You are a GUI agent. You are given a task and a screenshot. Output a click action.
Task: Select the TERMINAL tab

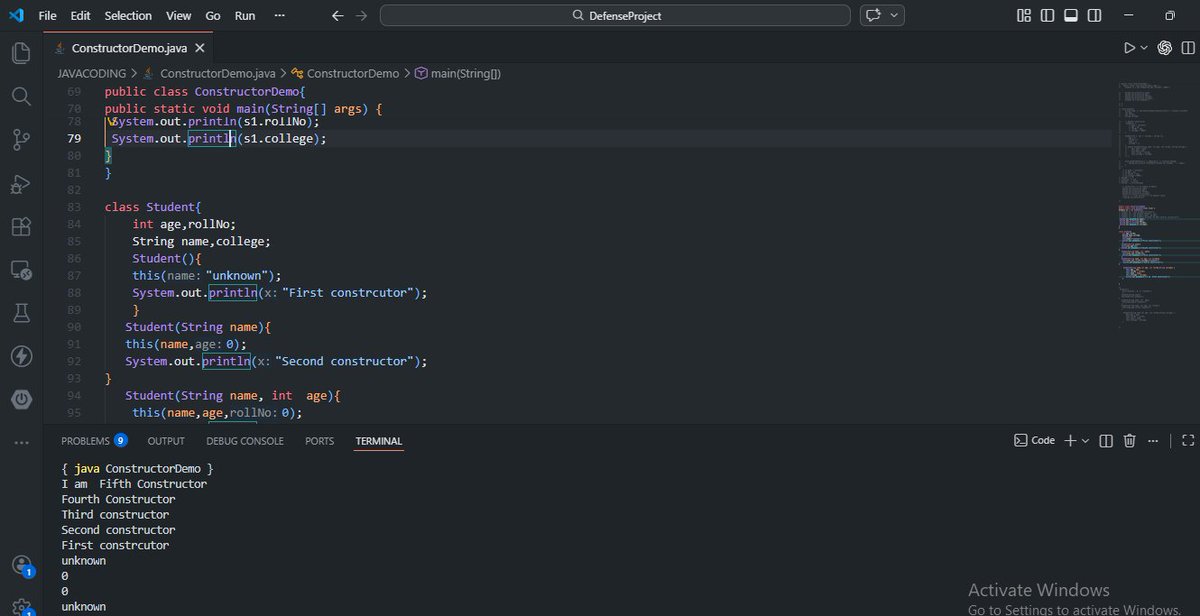pos(378,441)
